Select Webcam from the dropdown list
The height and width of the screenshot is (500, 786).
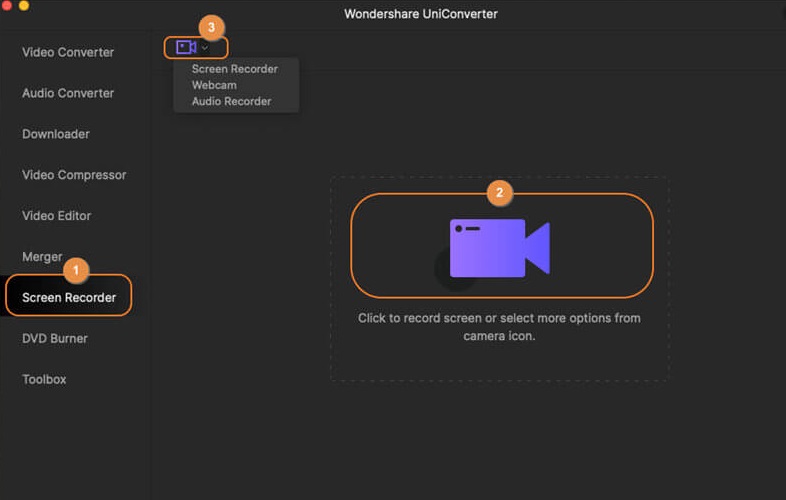point(214,85)
